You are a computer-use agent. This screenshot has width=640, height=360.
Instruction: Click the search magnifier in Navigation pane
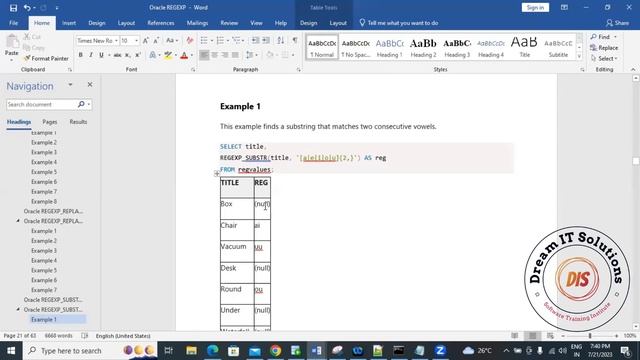[x=81, y=104]
